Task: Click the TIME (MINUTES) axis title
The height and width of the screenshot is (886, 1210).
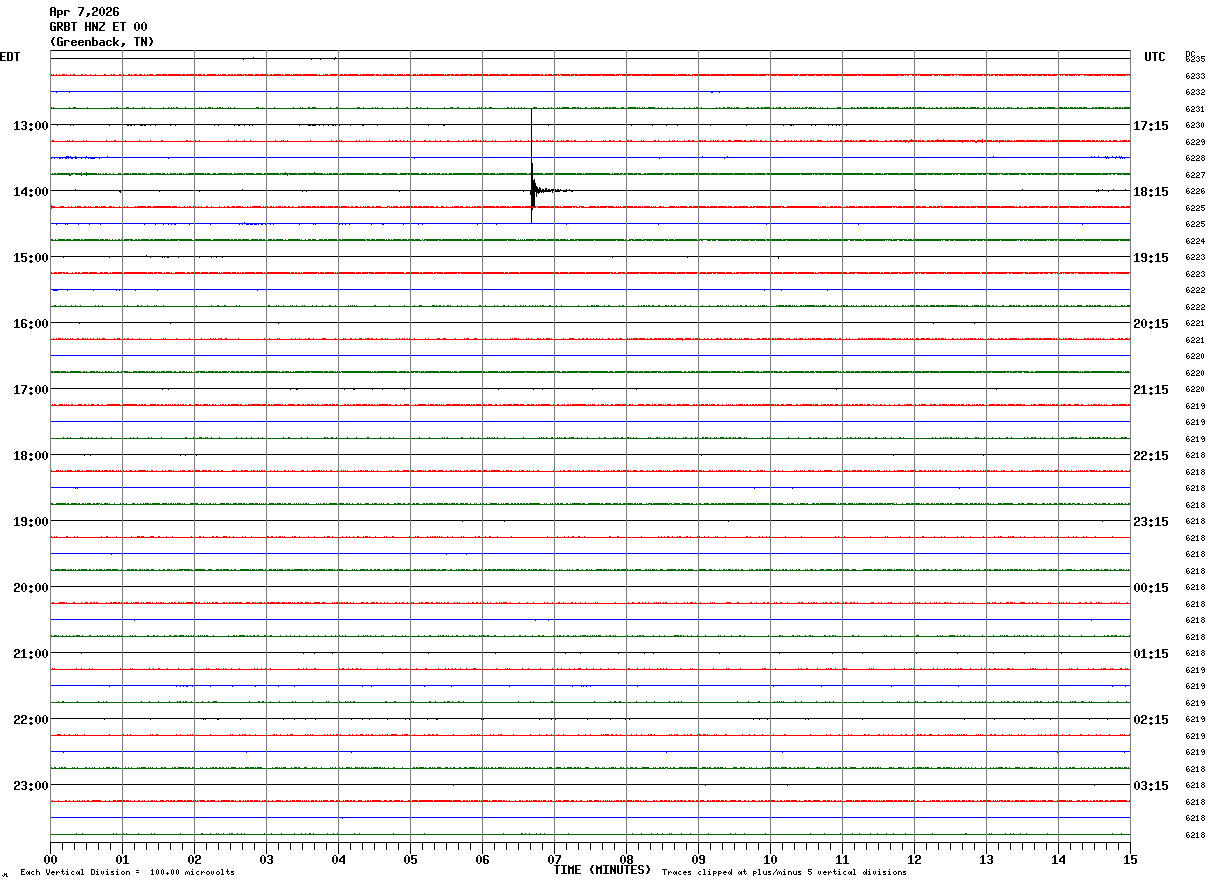Action: 602,870
